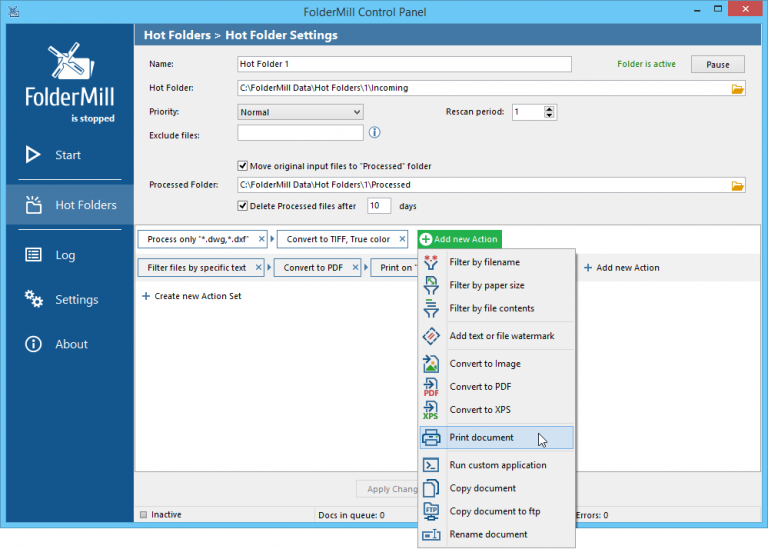768x549 pixels.
Task: Toggle the Inactive checkbox in status bar
Action: point(144,515)
